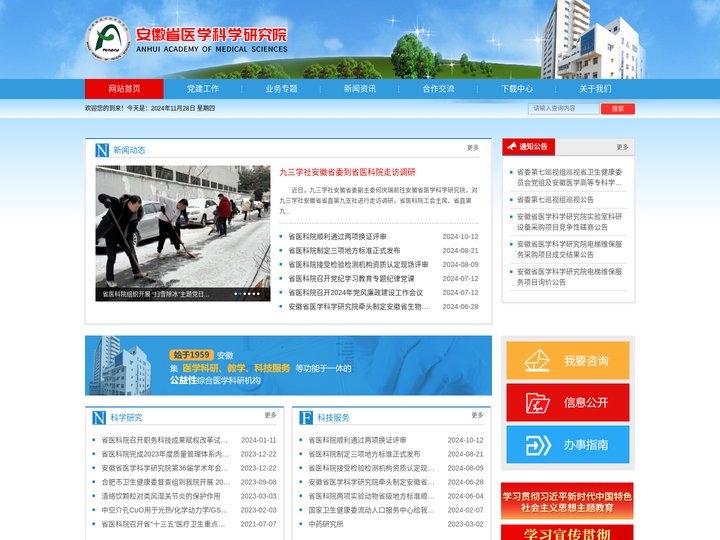Open notice about 实验室科研设备采购项目竞争性磋商公告
Screen dimensions: 720x540
(569, 222)
